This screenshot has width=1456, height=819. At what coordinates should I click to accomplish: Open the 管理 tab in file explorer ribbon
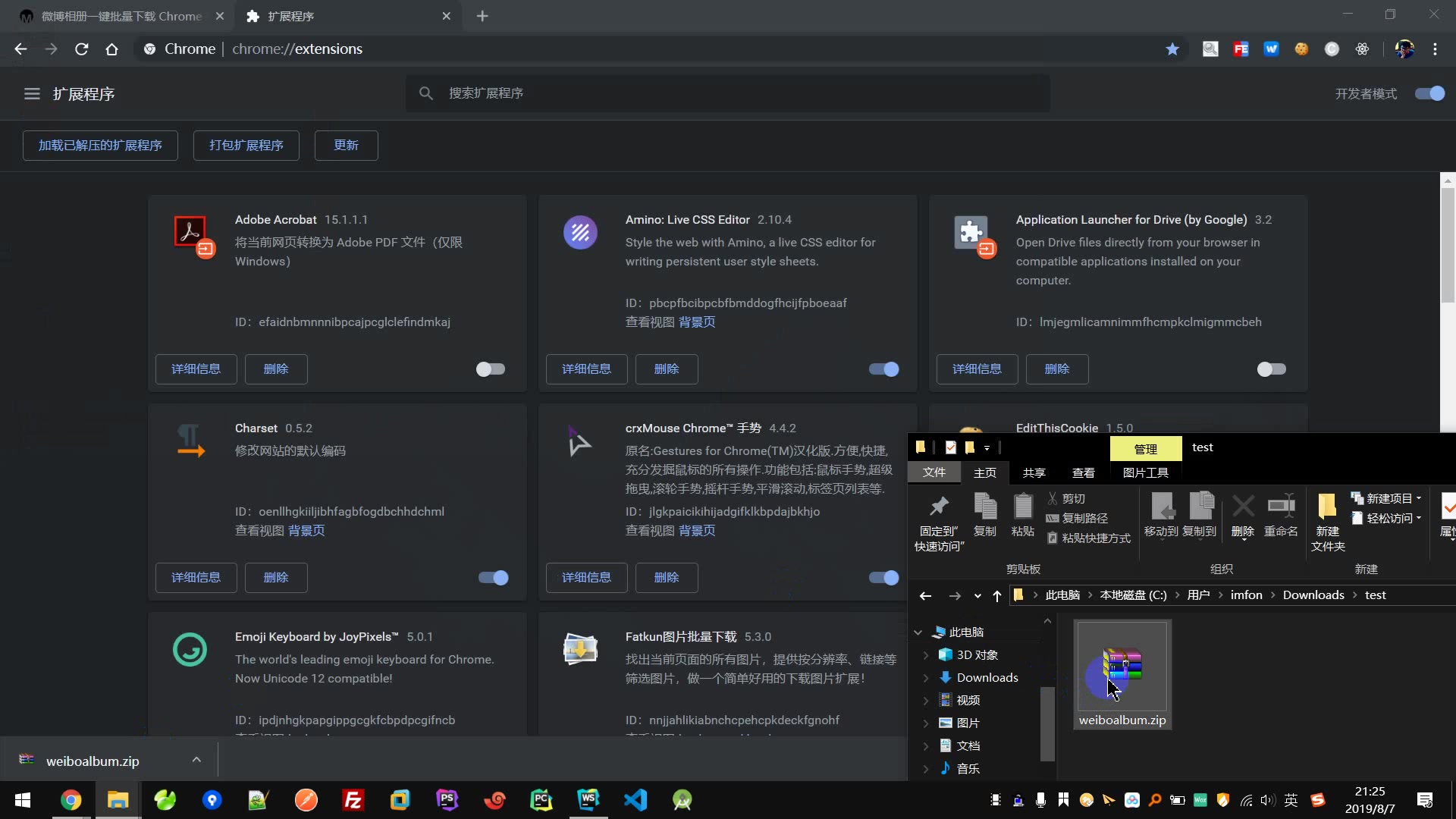click(x=1145, y=447)
